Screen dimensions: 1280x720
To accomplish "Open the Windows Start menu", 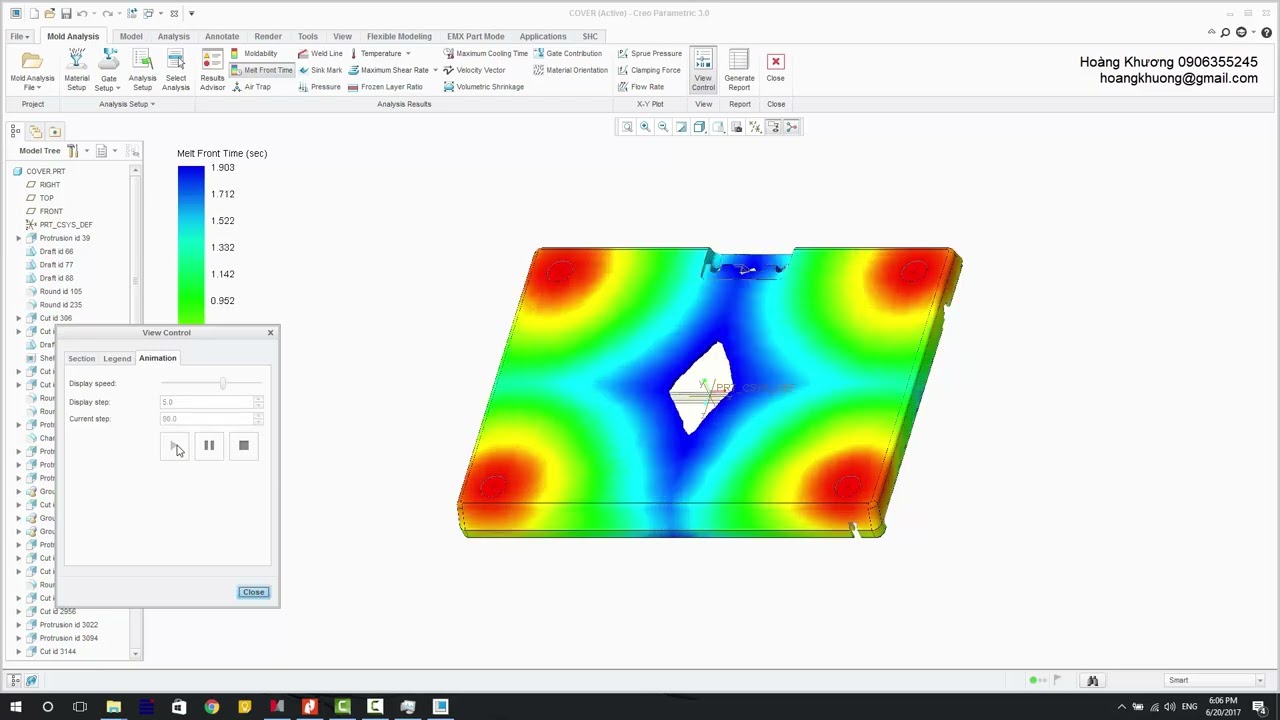I will (15, 707).
